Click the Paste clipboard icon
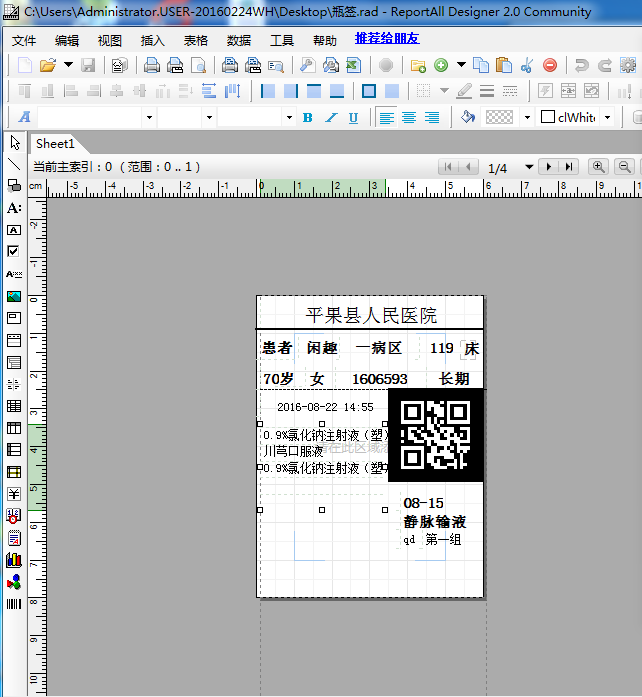642x697 pixels. pyautogui.click(x=504, y=65)
